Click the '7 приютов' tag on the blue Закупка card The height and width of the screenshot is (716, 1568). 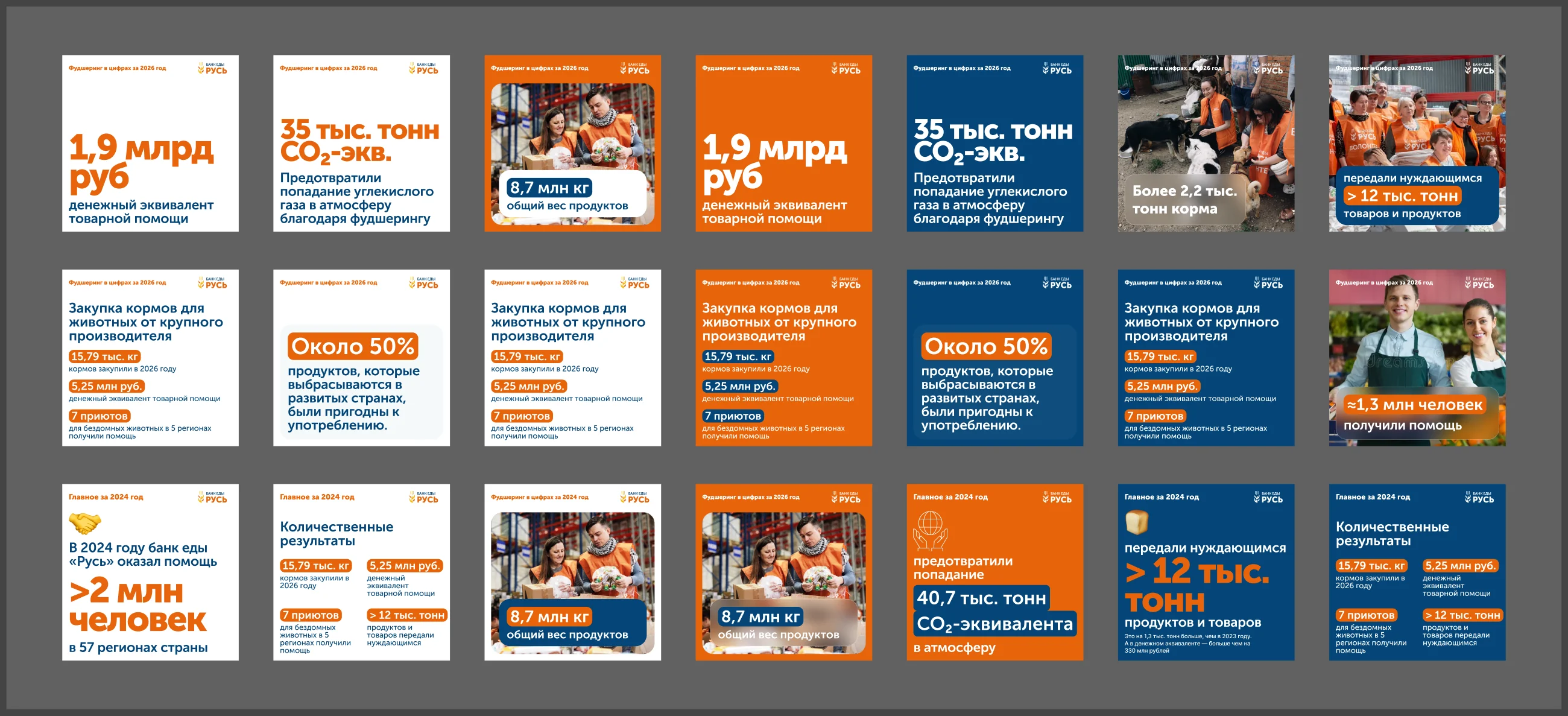click(x=1155, y=416)
